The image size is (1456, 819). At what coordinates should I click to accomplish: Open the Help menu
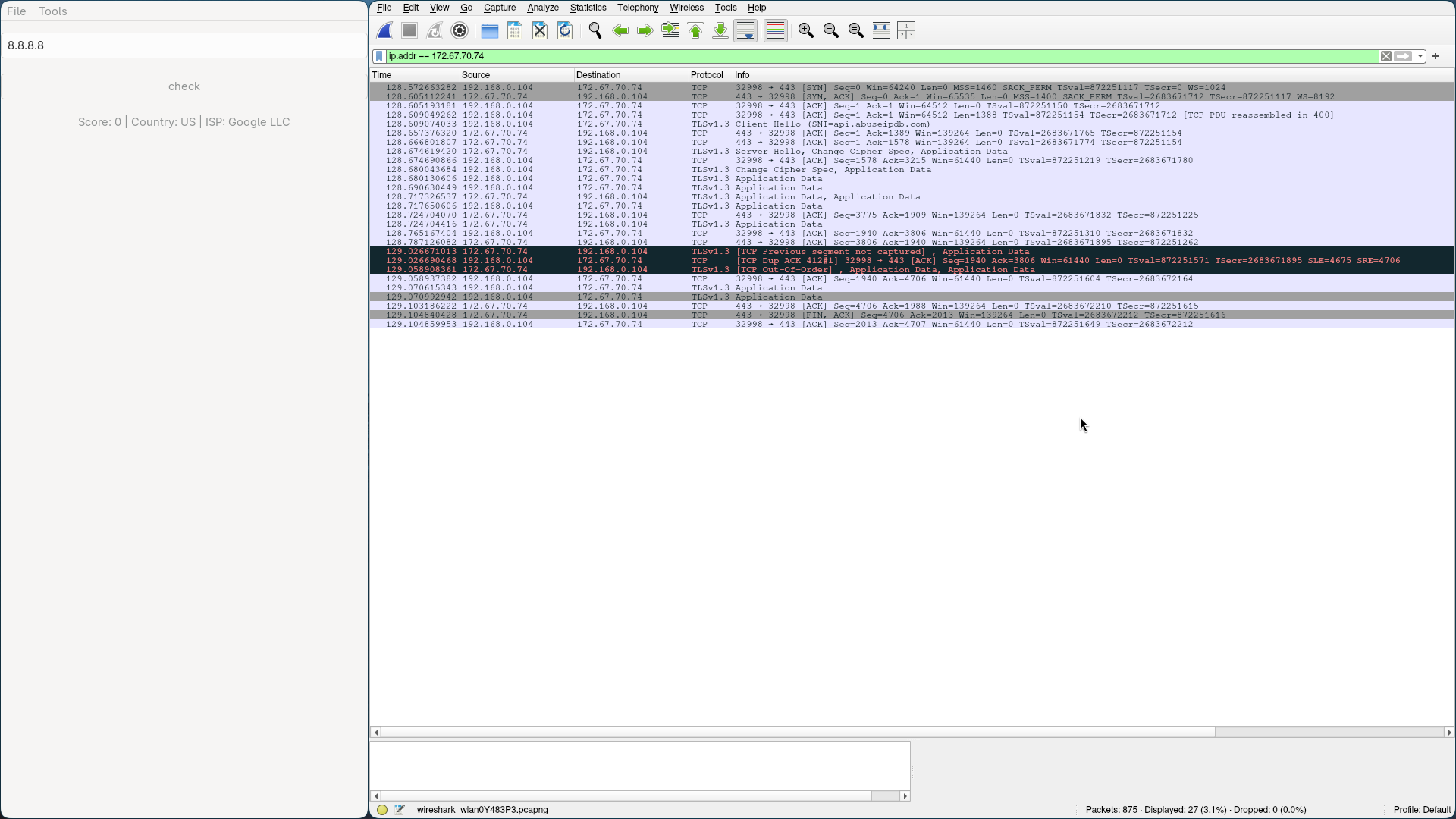[757, 8]
